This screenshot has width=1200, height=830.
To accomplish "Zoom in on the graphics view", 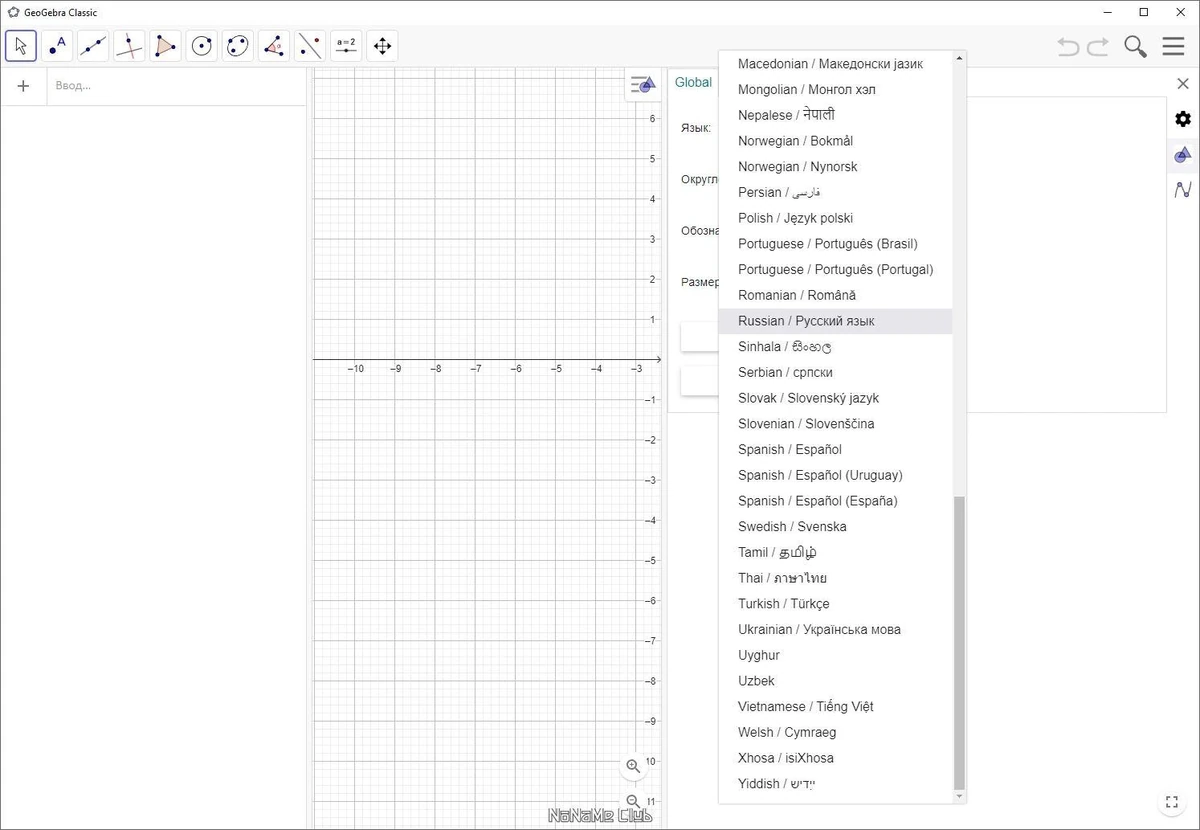I will coord(633,766).
